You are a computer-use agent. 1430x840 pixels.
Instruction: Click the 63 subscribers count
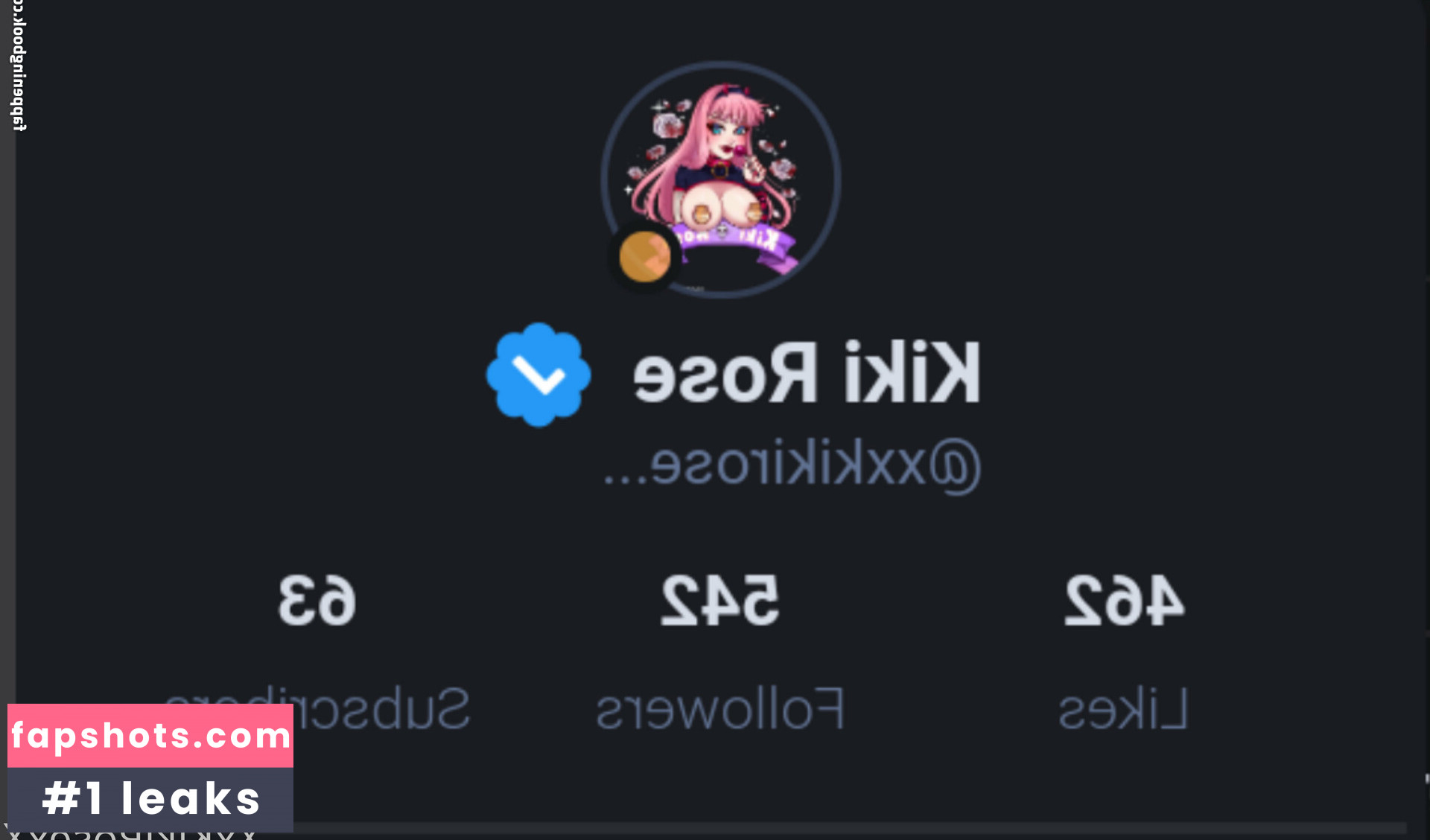click(317, 600)
